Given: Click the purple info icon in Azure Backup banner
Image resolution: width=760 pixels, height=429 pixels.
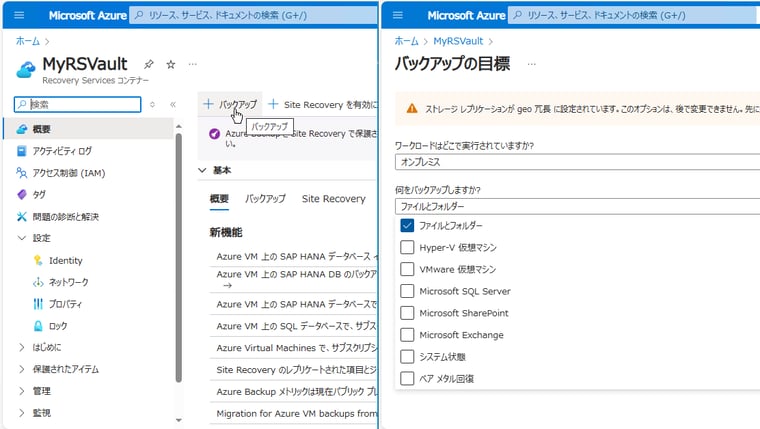Looking at the screenshot, I should point(214,134).
